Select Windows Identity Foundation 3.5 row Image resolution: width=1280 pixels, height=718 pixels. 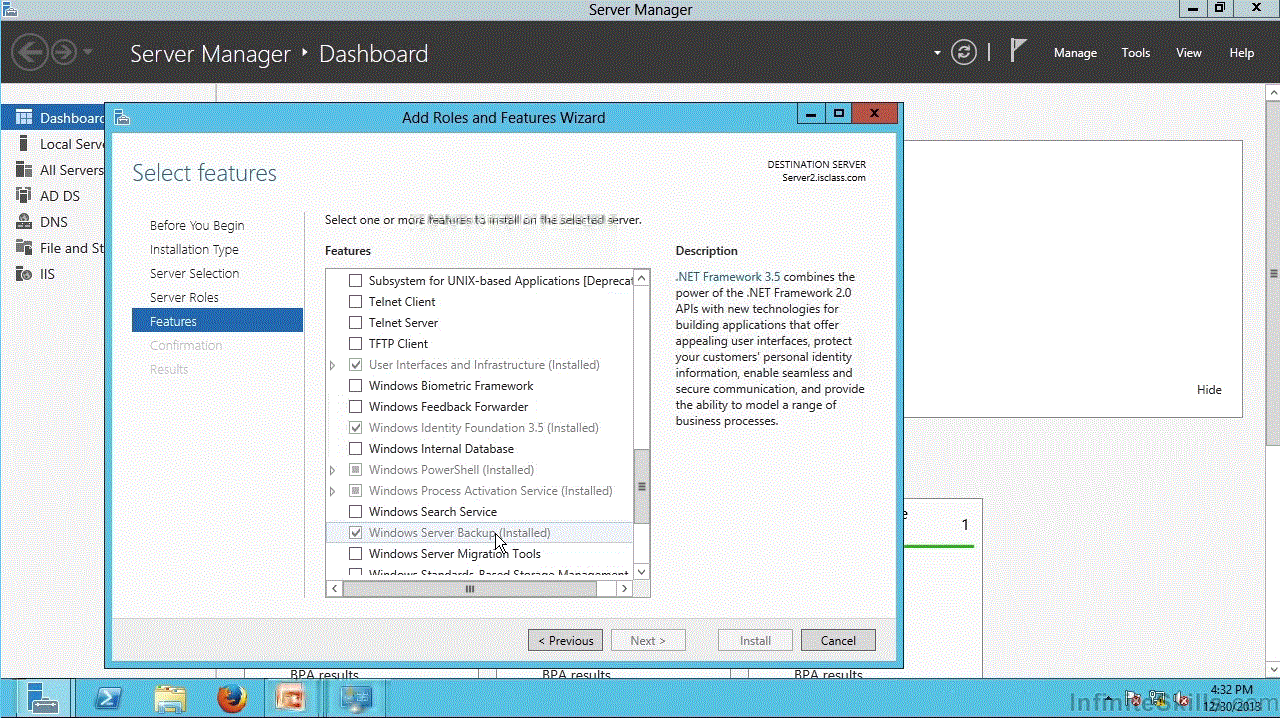480,428
